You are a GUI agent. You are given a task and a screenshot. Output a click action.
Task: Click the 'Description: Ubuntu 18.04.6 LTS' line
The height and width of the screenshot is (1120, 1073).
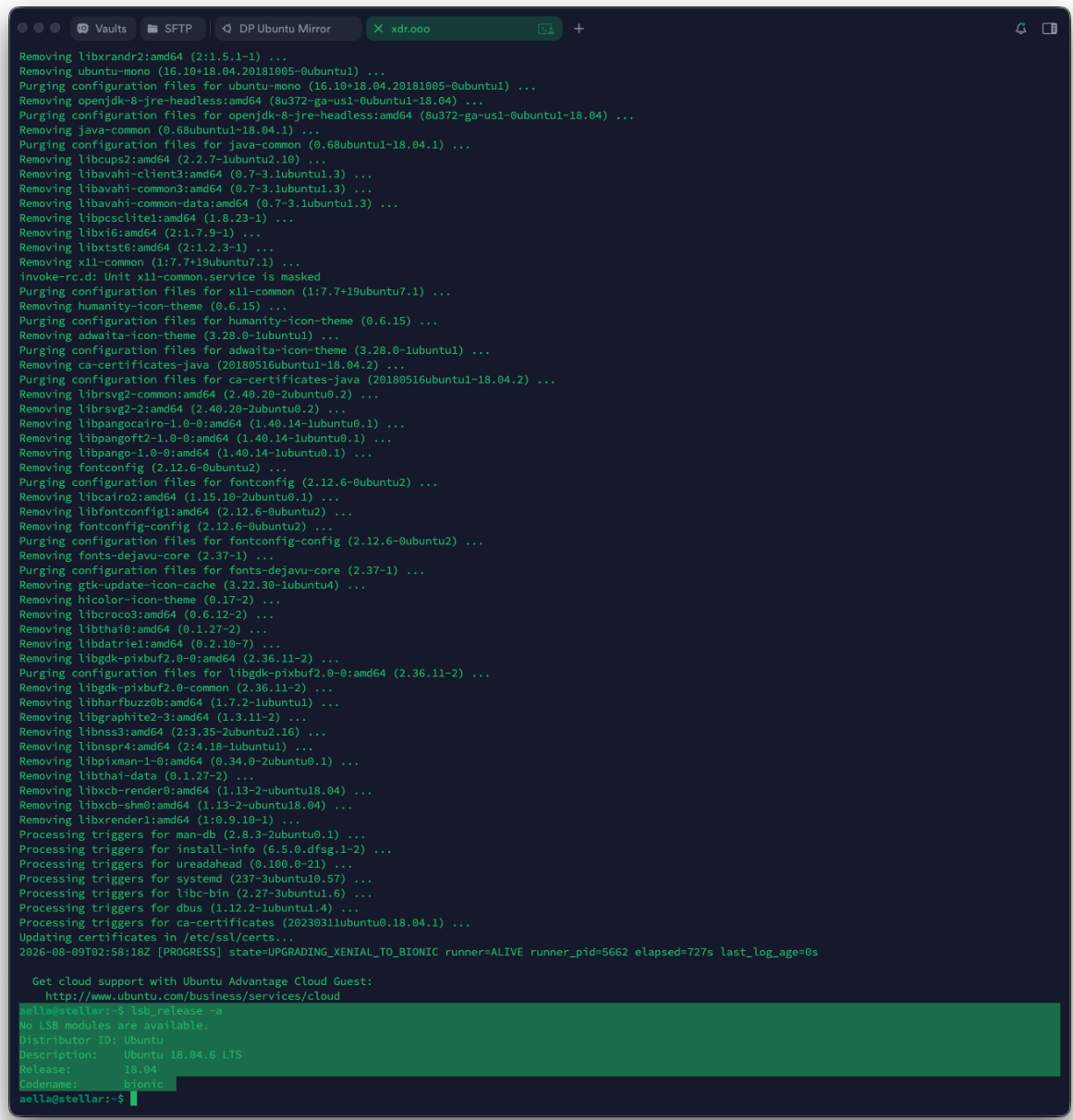[x=130, y=1054]
